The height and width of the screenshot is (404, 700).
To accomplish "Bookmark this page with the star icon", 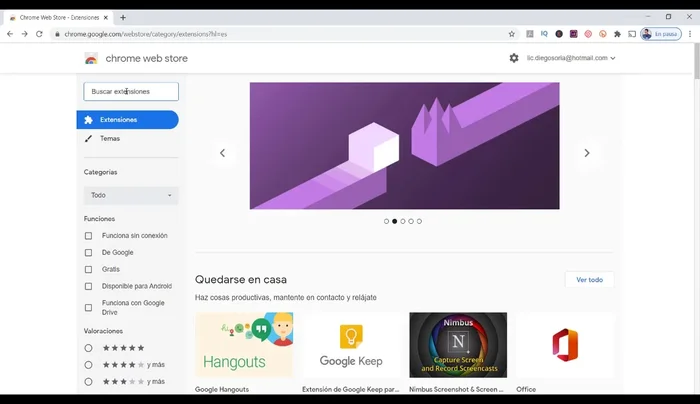I will coord(512,34).
